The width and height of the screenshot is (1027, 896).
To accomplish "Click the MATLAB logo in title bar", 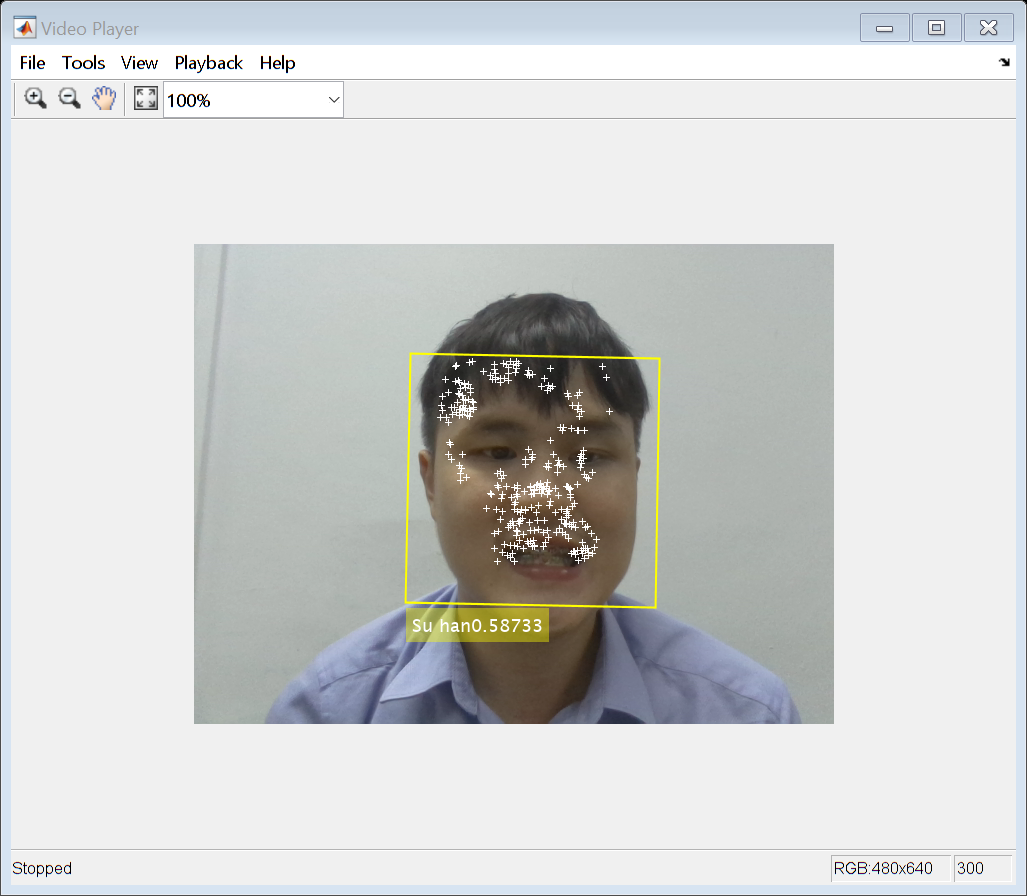I will tap(25, 28).
